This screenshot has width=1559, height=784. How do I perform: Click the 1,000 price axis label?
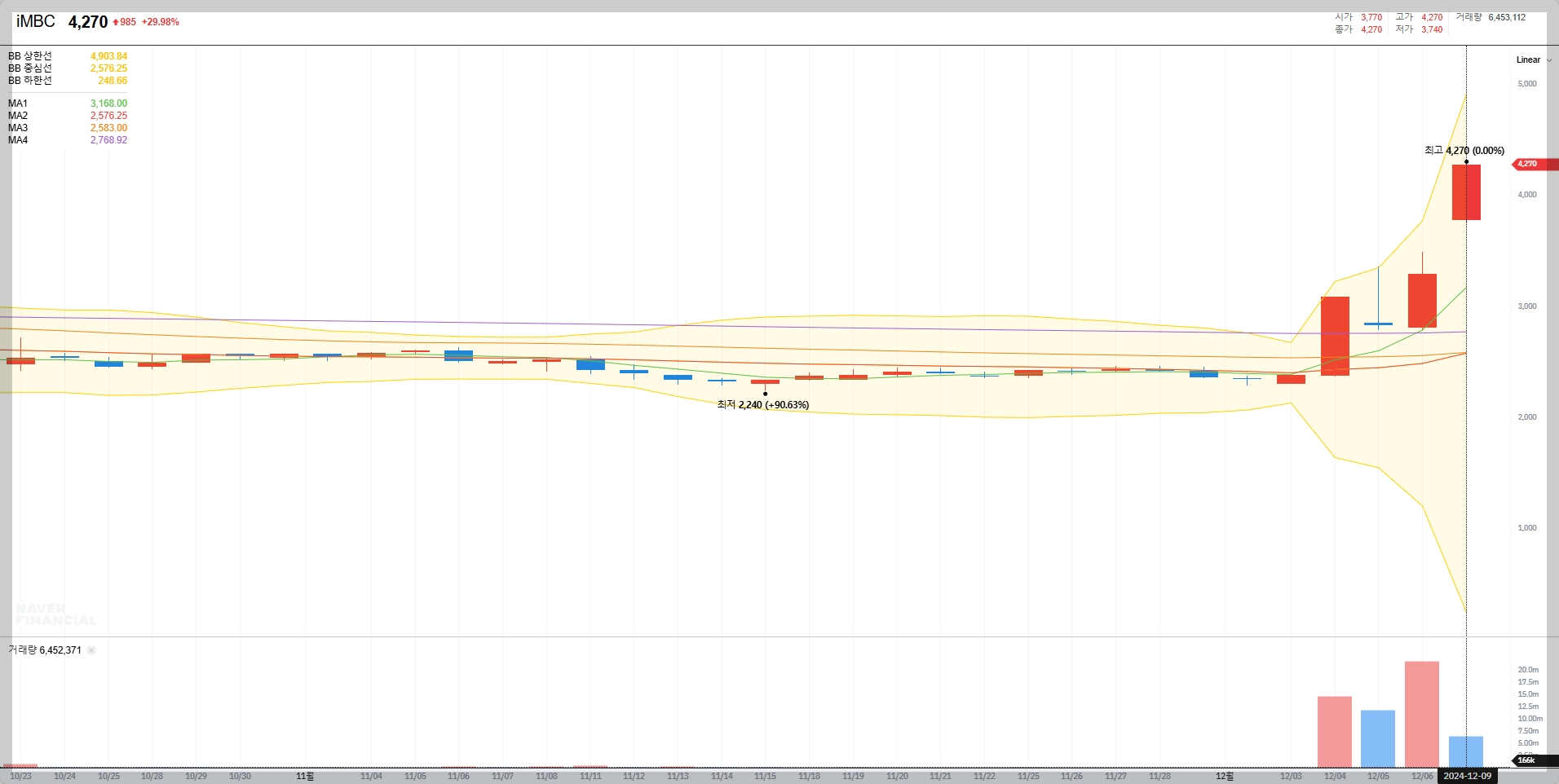pyautogui.click(x=1526, y=528)
